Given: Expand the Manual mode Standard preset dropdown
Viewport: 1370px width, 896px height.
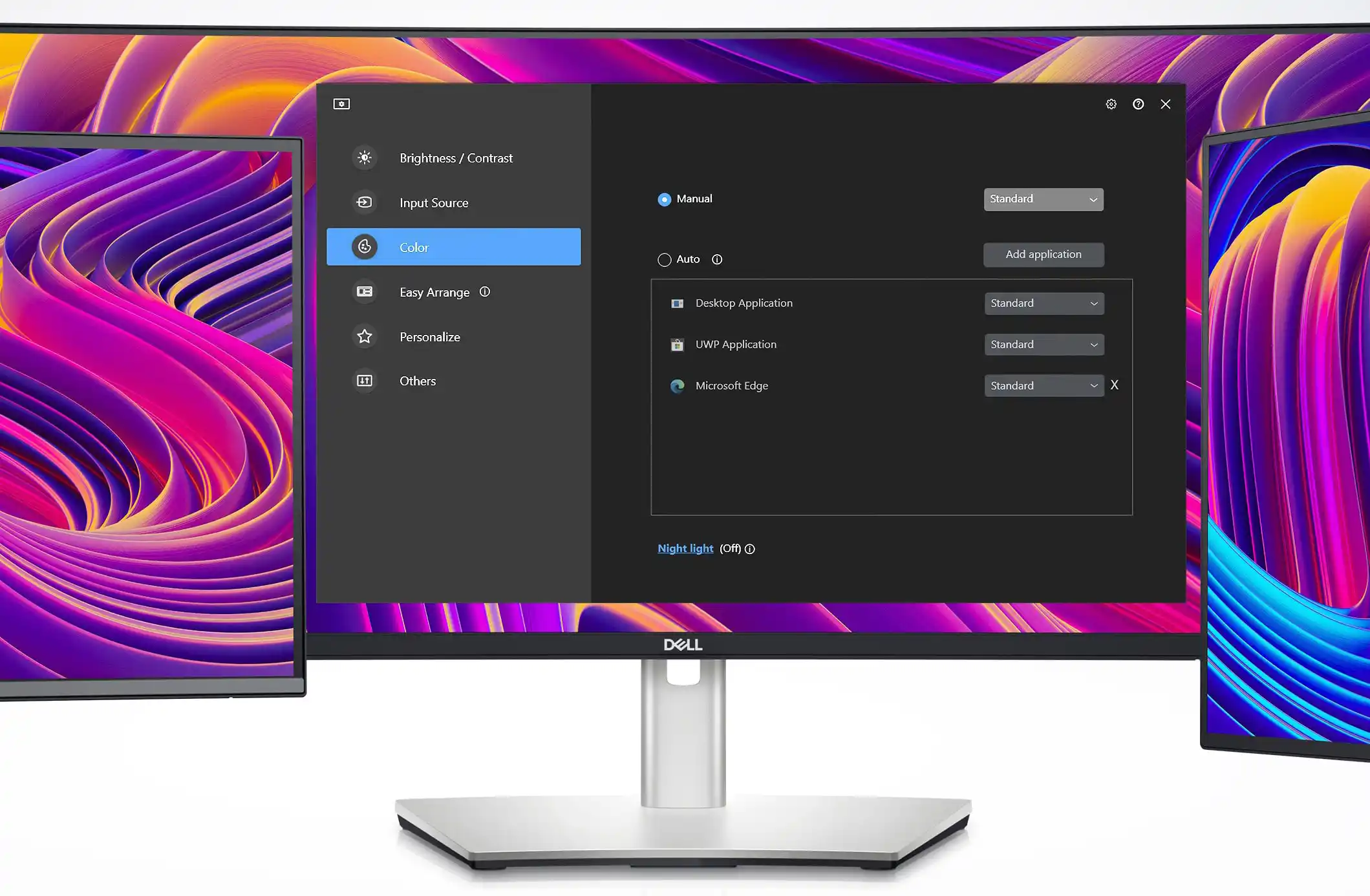Looking at the screenshot, I should click(1043, 198).
